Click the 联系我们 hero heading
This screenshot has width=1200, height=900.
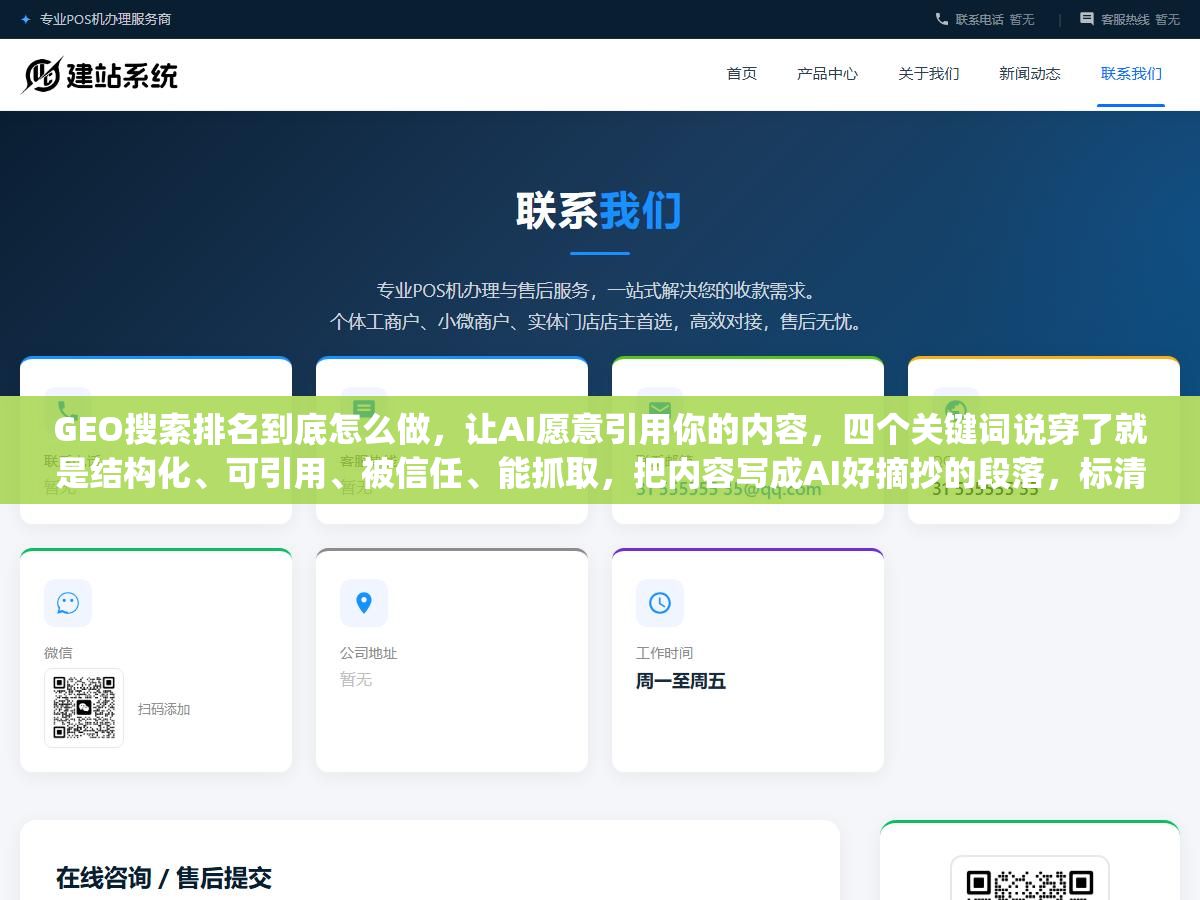(599, 212)
